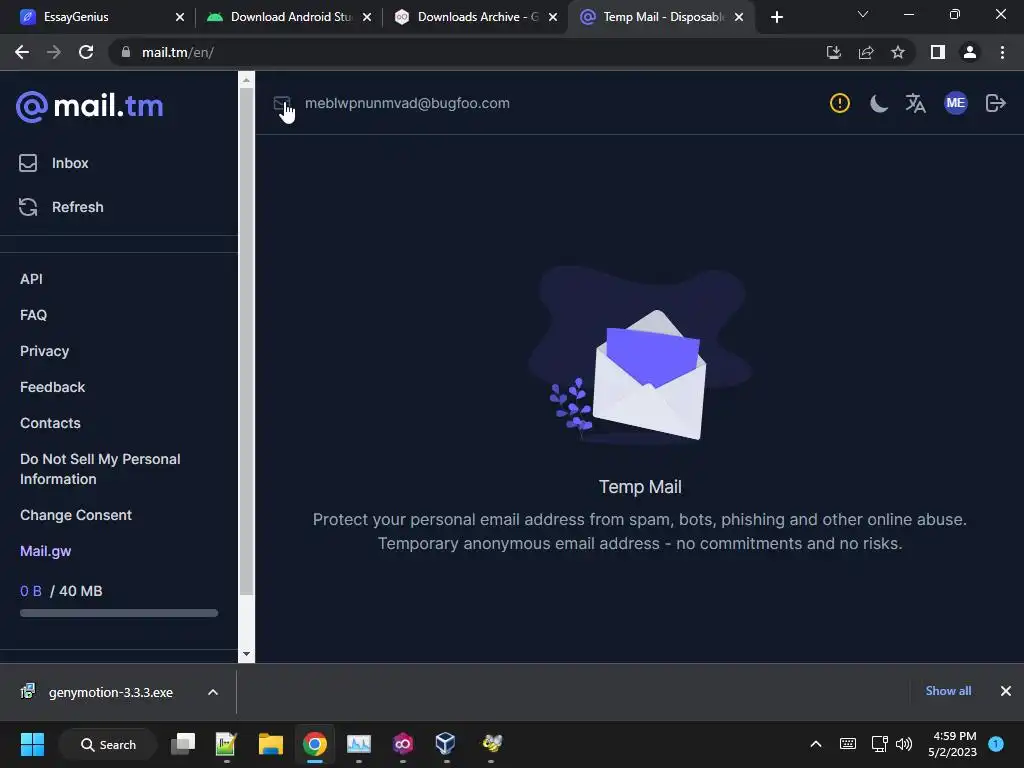This screenshot has width=1024, height=768.
Task: Click the sidebar scrollbar thumb
Action: pos(246,341)
